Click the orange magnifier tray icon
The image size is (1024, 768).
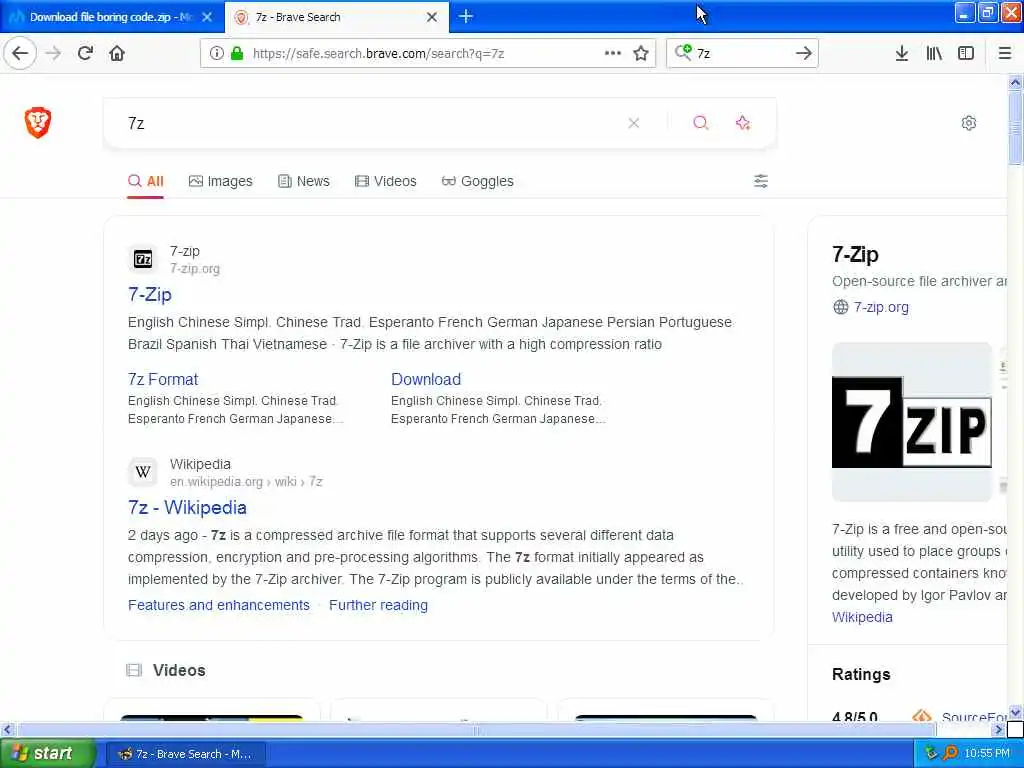coord(950,753)
